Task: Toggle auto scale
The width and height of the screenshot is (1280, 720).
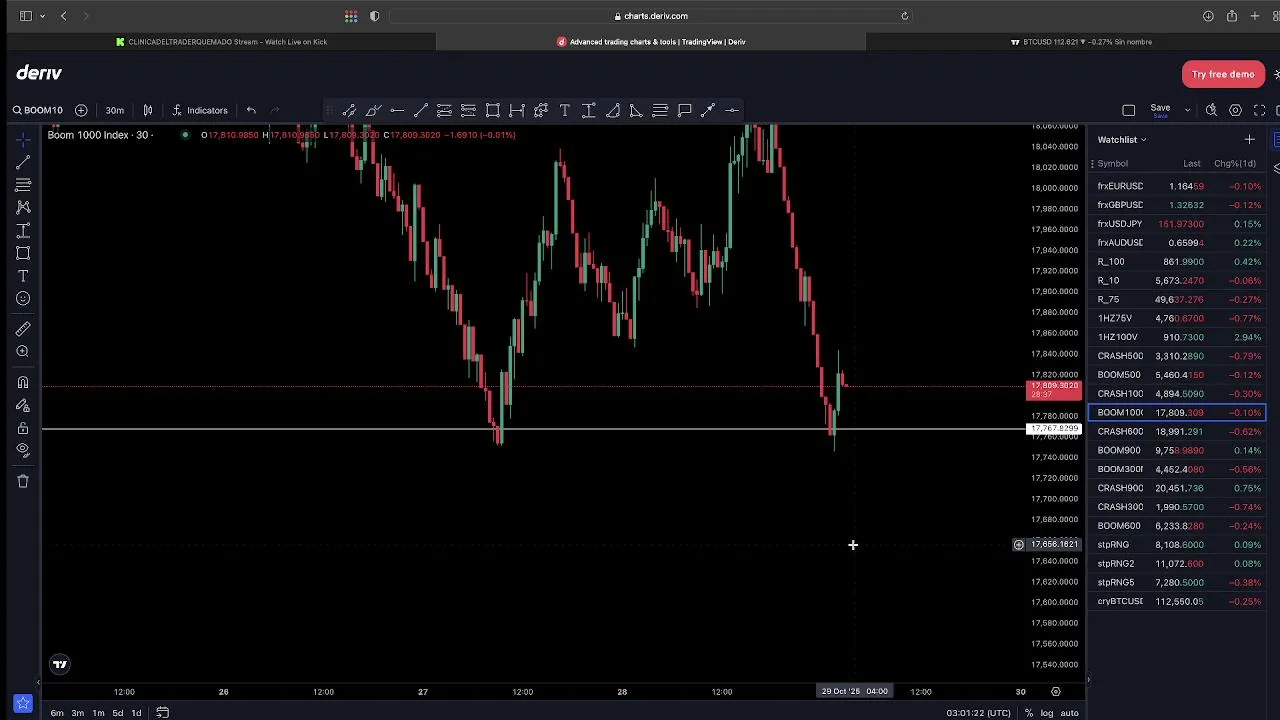Action: tap(1069, 713)
